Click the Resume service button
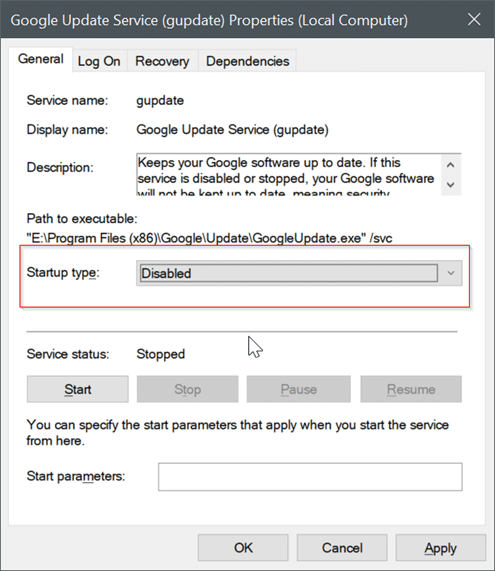 point(411,389)
